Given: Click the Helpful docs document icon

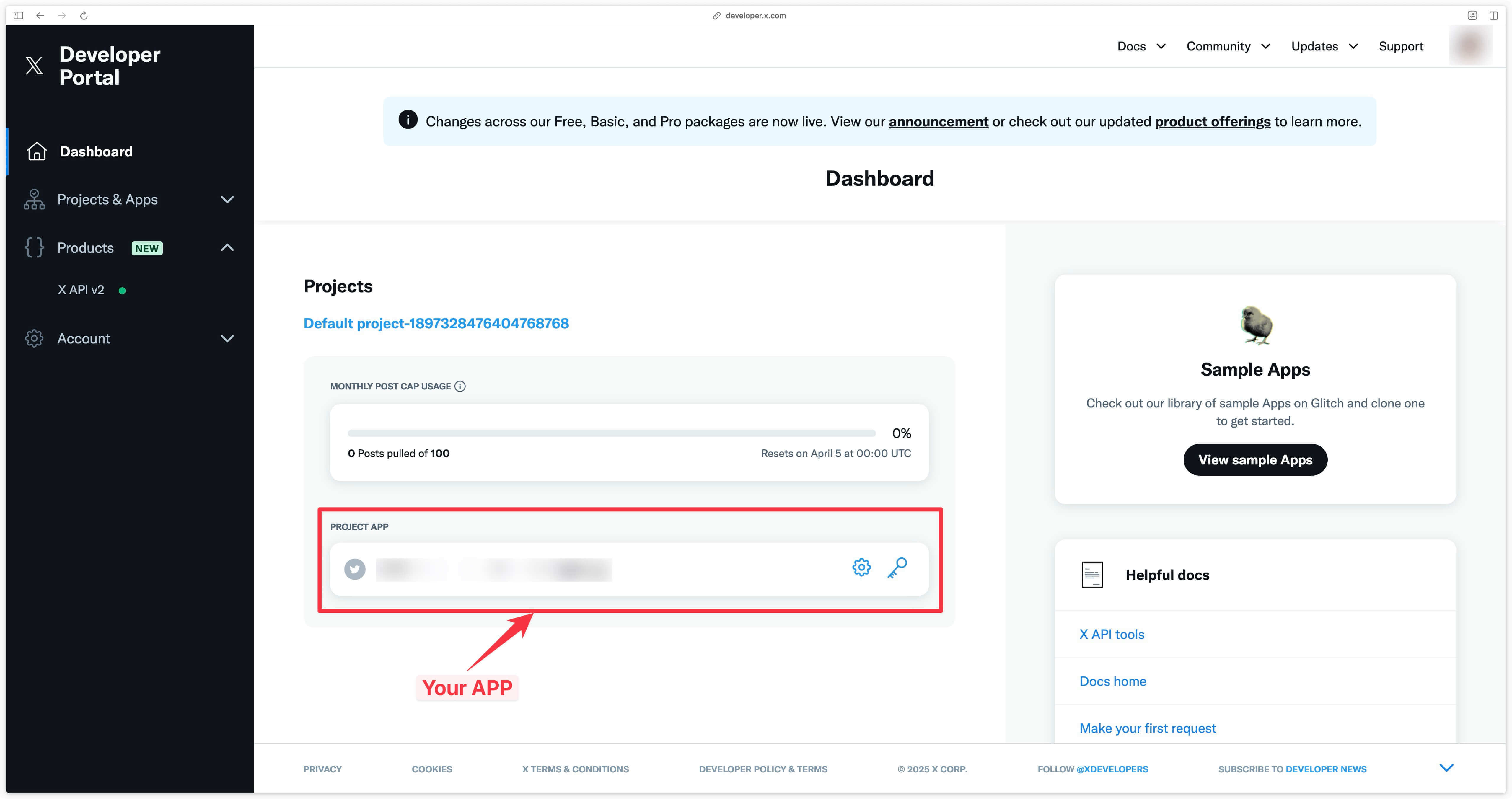Looking at the screenshot, I should coord(1092,575).
